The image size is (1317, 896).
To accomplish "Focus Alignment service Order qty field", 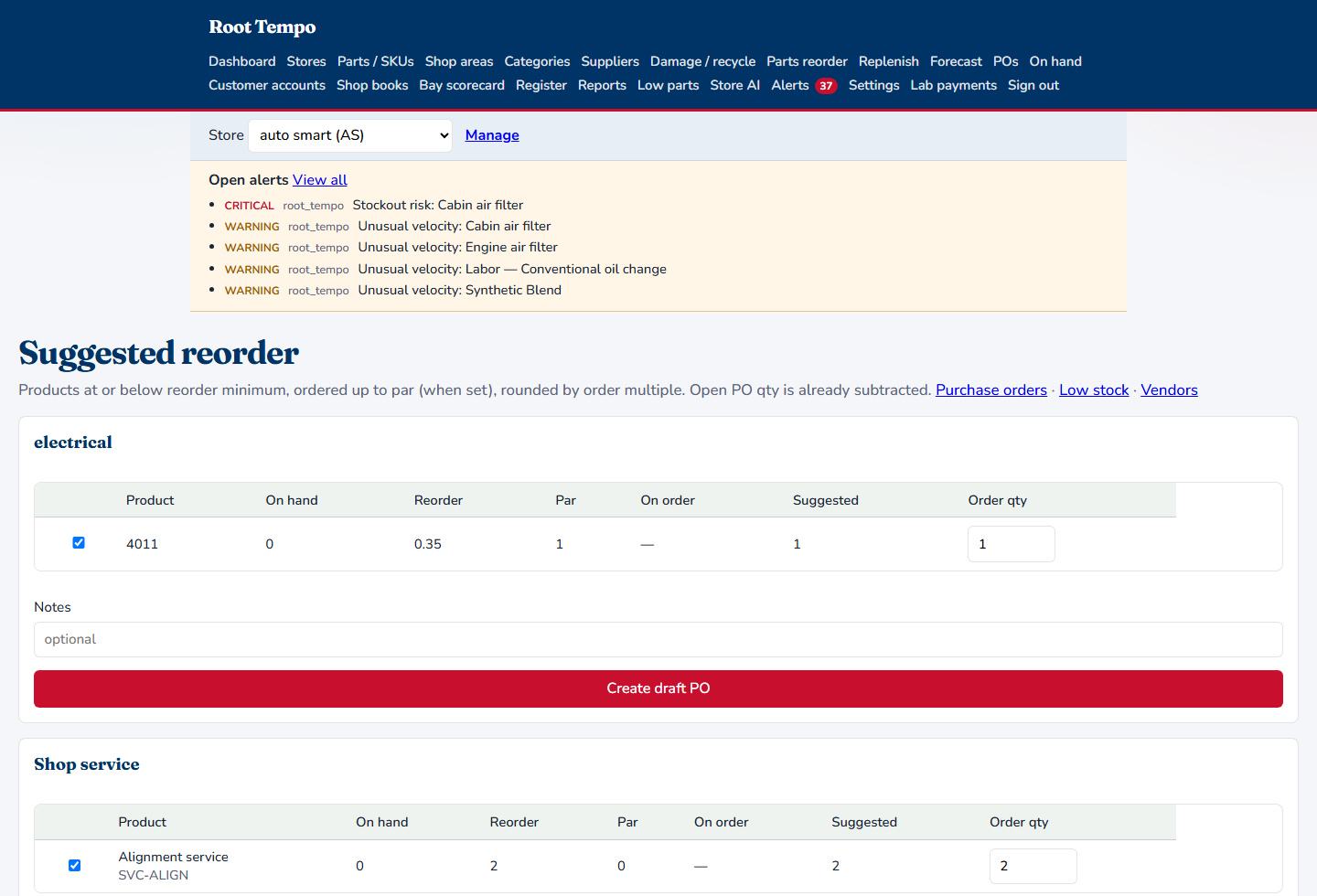I will tap(1033, 866).
